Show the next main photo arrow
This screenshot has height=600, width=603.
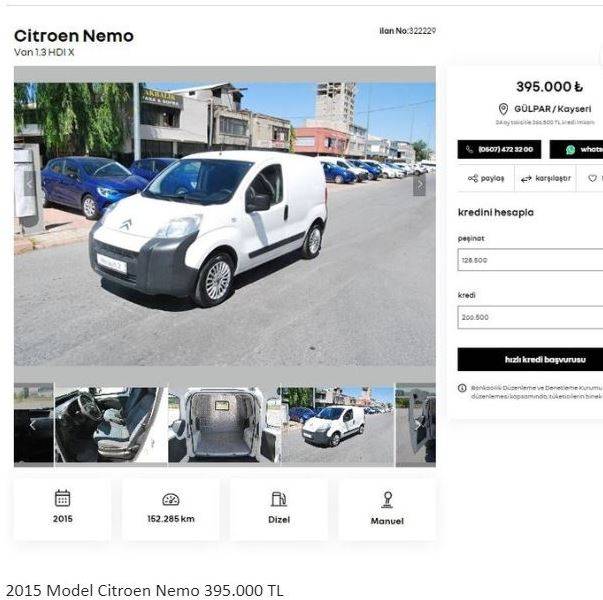coord(420,185)
